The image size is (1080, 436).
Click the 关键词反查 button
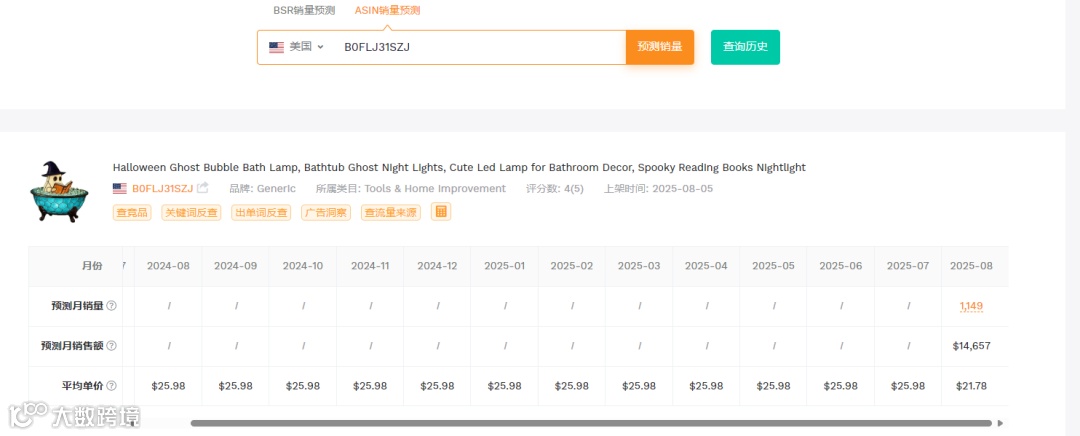[x=191, y=213]
